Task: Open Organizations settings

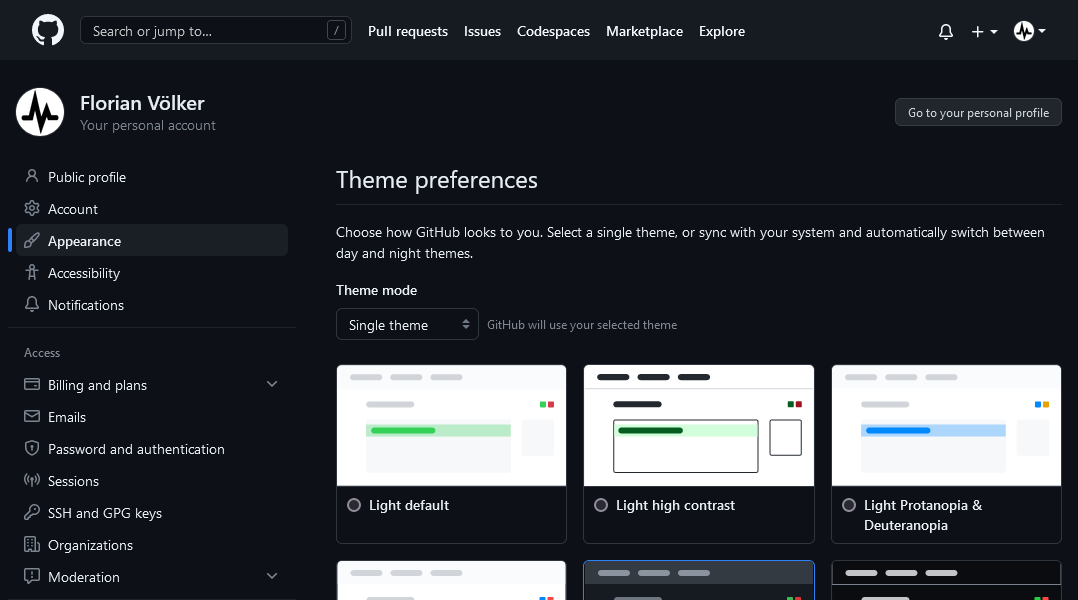Action: [151, 545]
